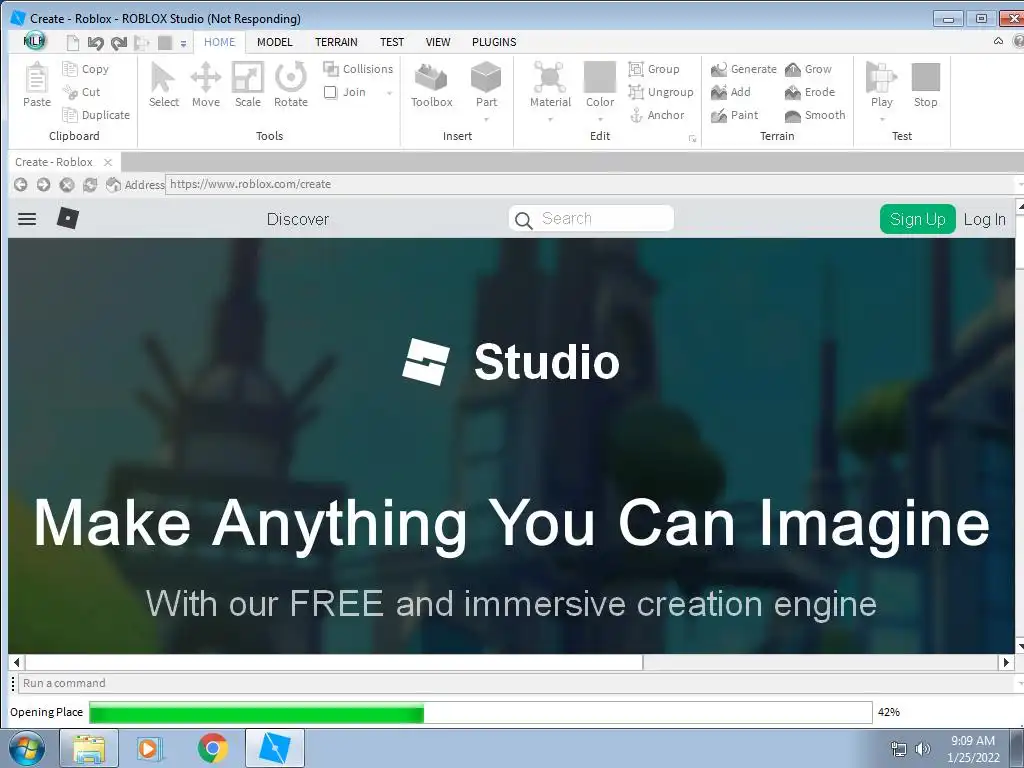Click the horizontal scrollbar right arrow

click(x=1006, y=662)
